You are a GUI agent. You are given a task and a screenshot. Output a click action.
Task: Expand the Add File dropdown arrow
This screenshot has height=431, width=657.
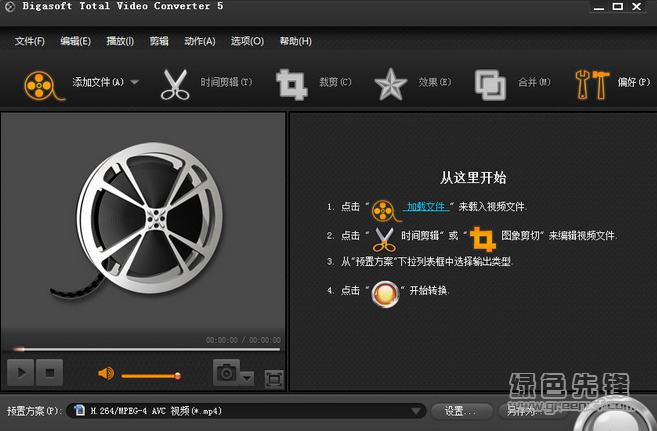134,83
